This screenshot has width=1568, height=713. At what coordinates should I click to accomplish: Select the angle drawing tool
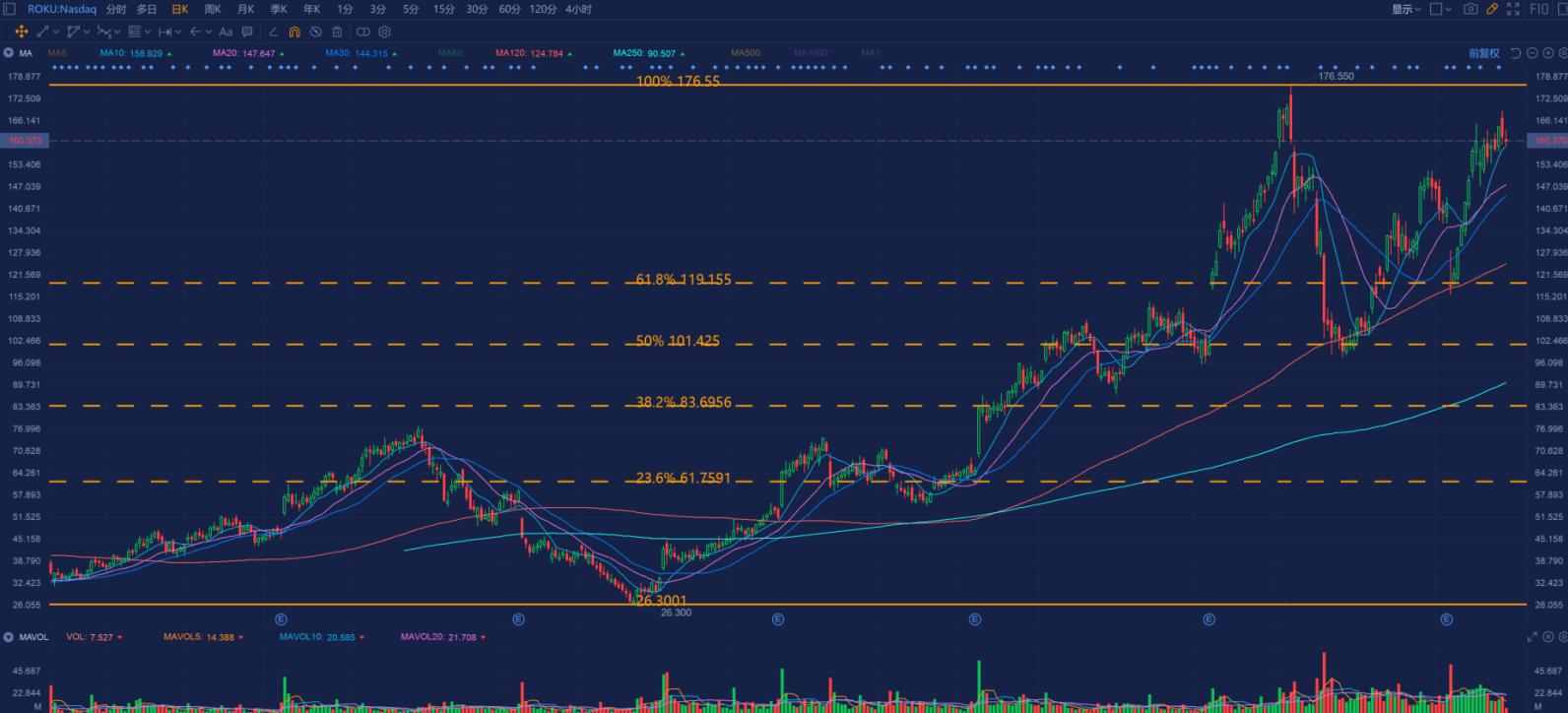click(x=273, y=32)
